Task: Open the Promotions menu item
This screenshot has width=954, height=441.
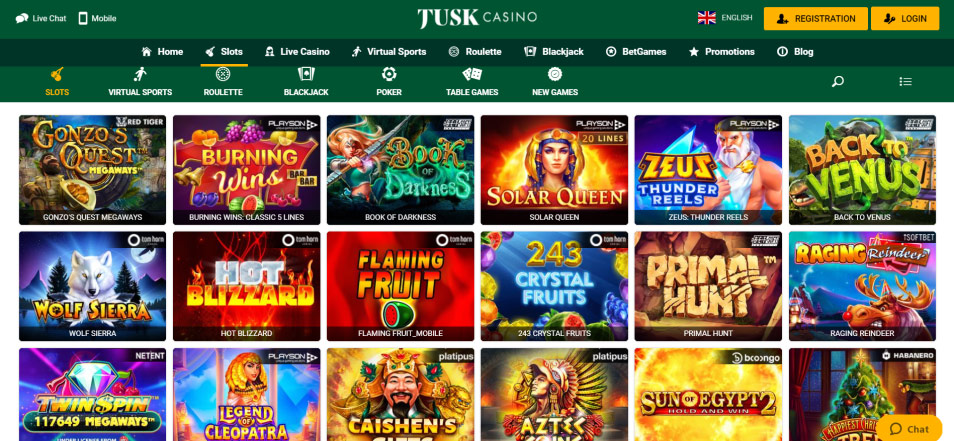Action: pos(722,52)
